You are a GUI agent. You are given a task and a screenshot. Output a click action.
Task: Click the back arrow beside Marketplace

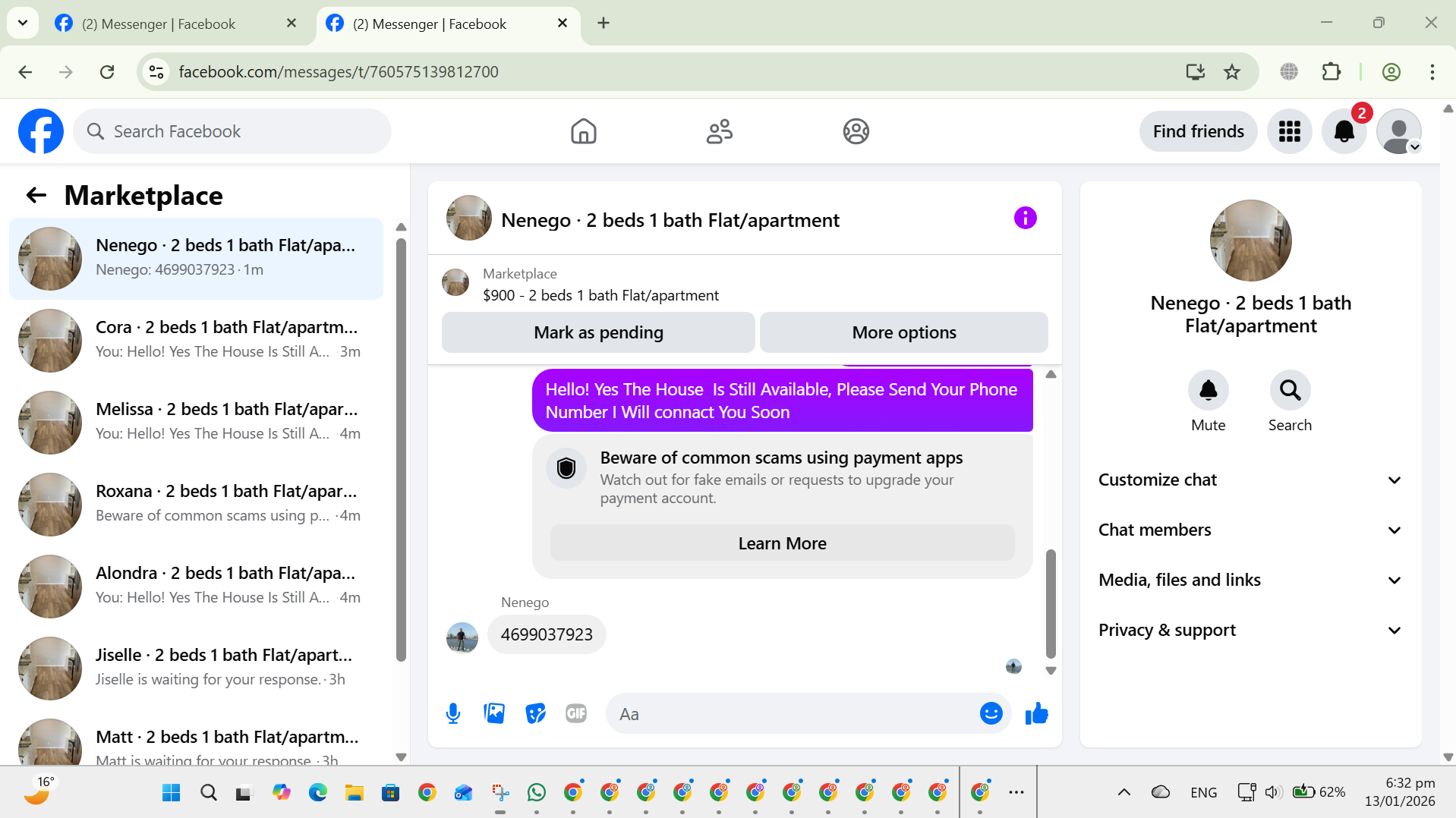point(36,196)
